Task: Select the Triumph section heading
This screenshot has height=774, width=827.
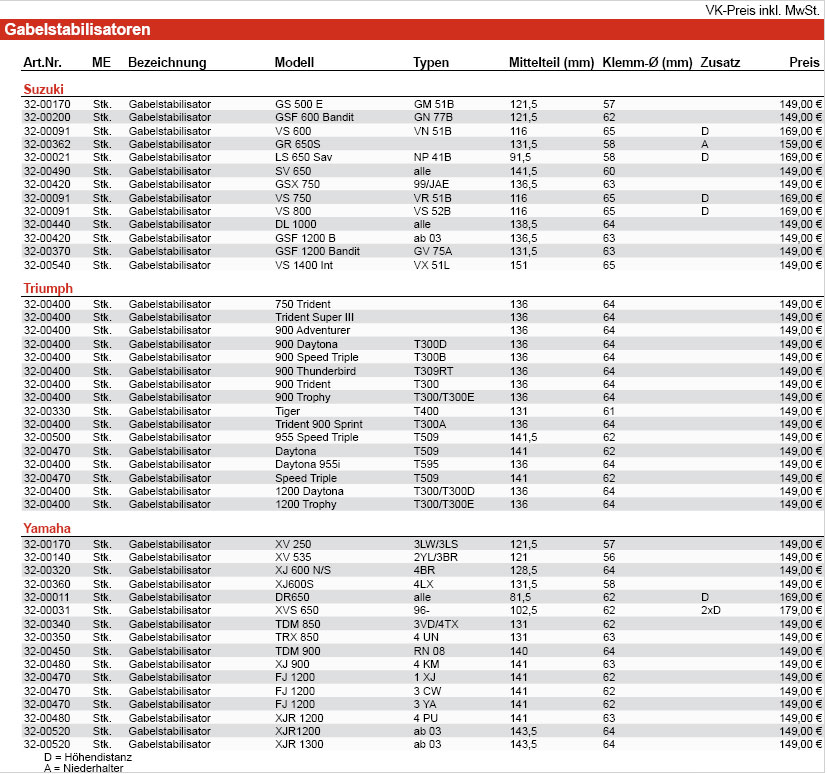Action: (x=48, y=289)
